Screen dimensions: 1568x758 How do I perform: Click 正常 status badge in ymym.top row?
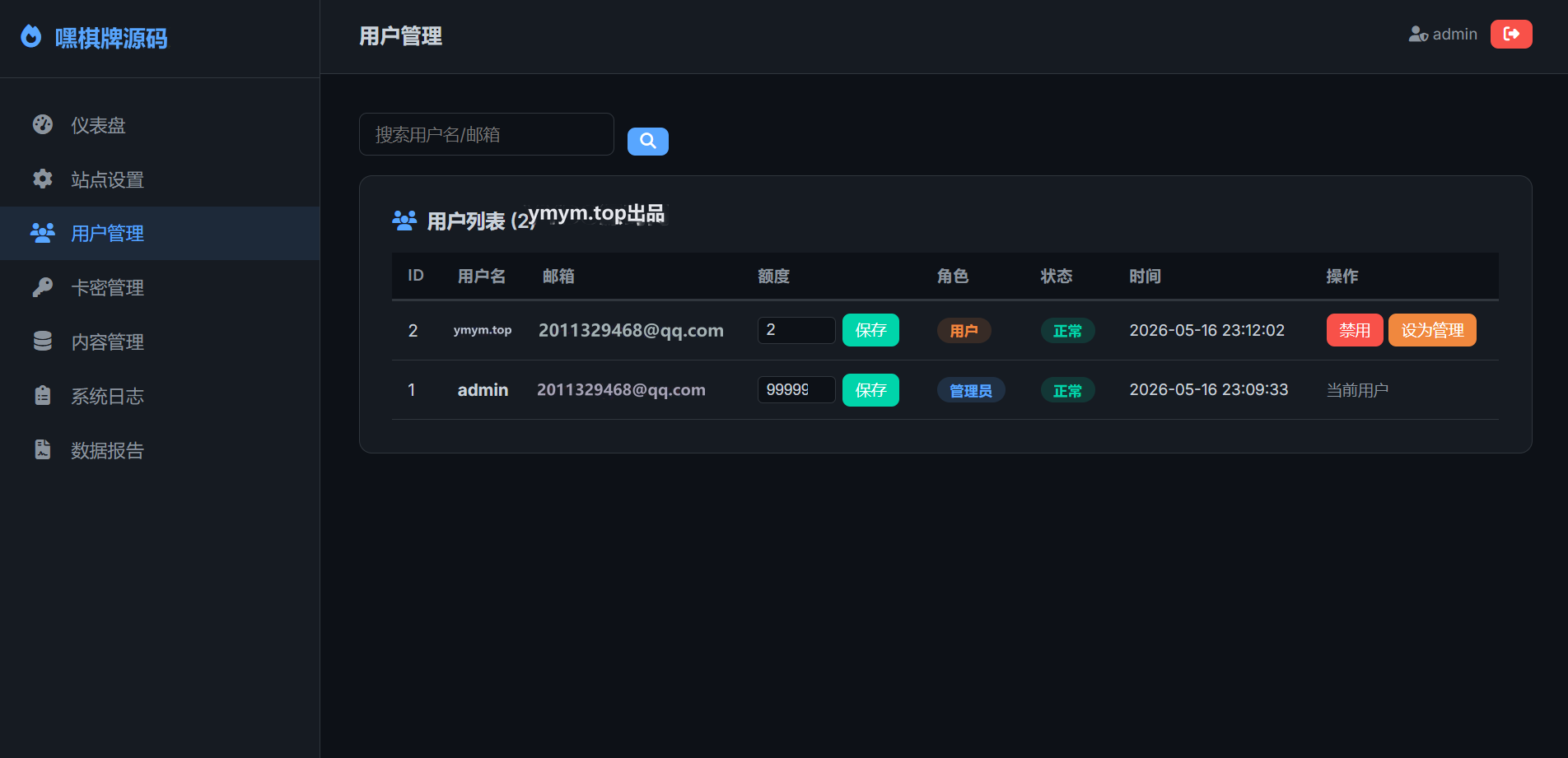[x=1067, y=331]
